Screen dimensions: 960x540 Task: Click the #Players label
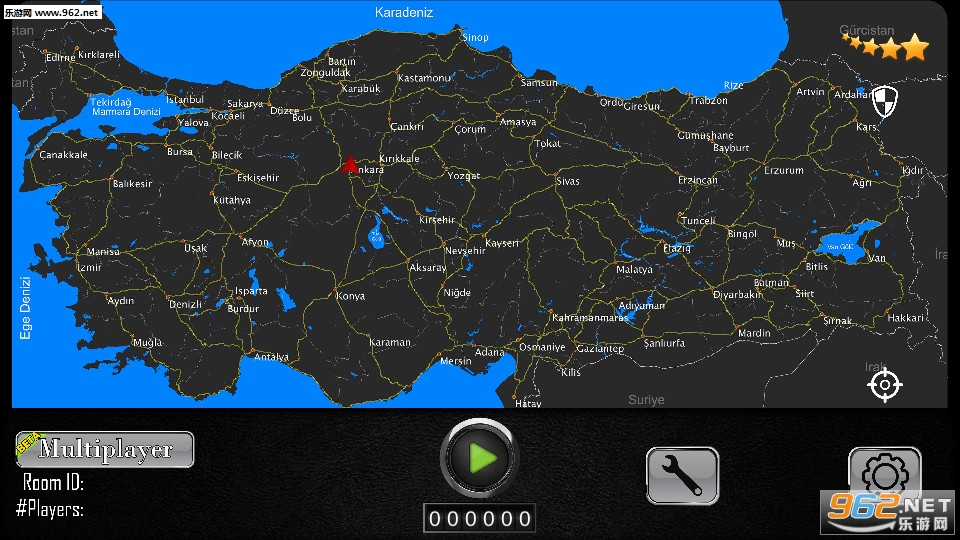pos(50,509)
